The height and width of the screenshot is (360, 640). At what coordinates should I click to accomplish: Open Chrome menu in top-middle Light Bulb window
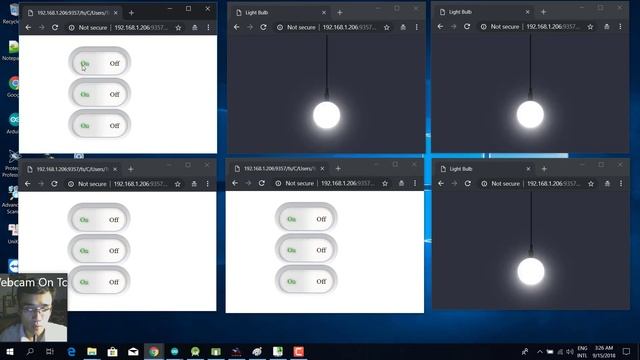pyautogui.click(x=416, y=27)
